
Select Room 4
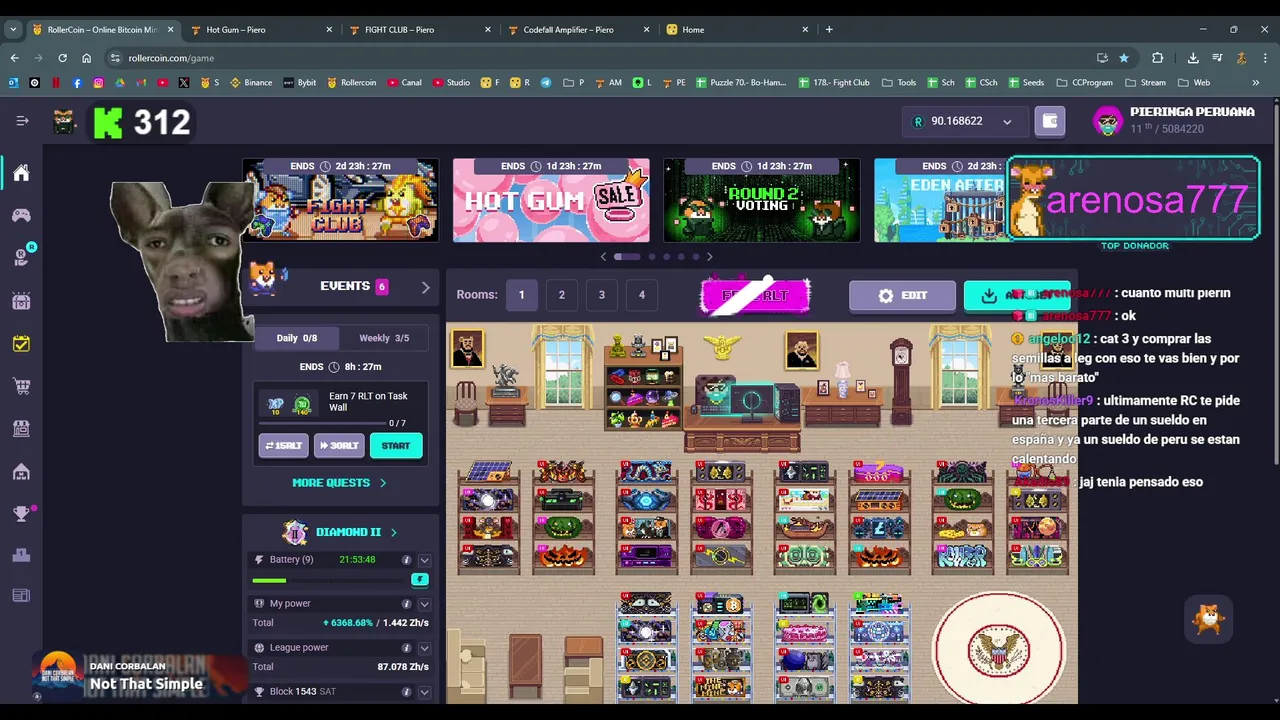(x=641, y=295)
